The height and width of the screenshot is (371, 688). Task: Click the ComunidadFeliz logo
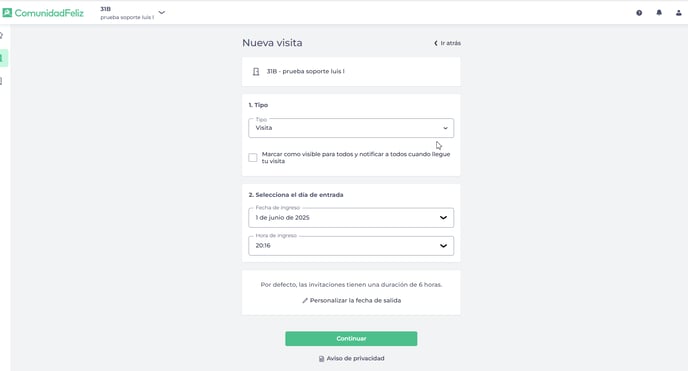tap(43, 13)
